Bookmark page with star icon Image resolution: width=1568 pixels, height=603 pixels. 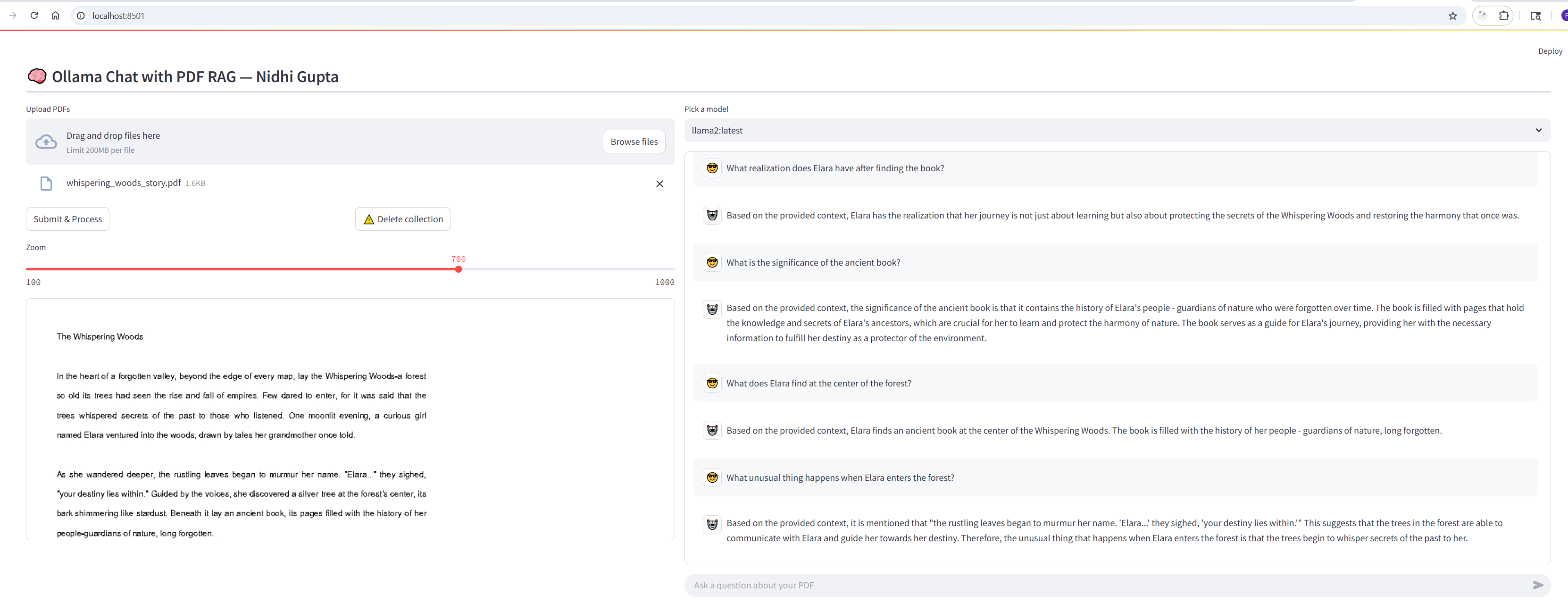[1452, 16]
